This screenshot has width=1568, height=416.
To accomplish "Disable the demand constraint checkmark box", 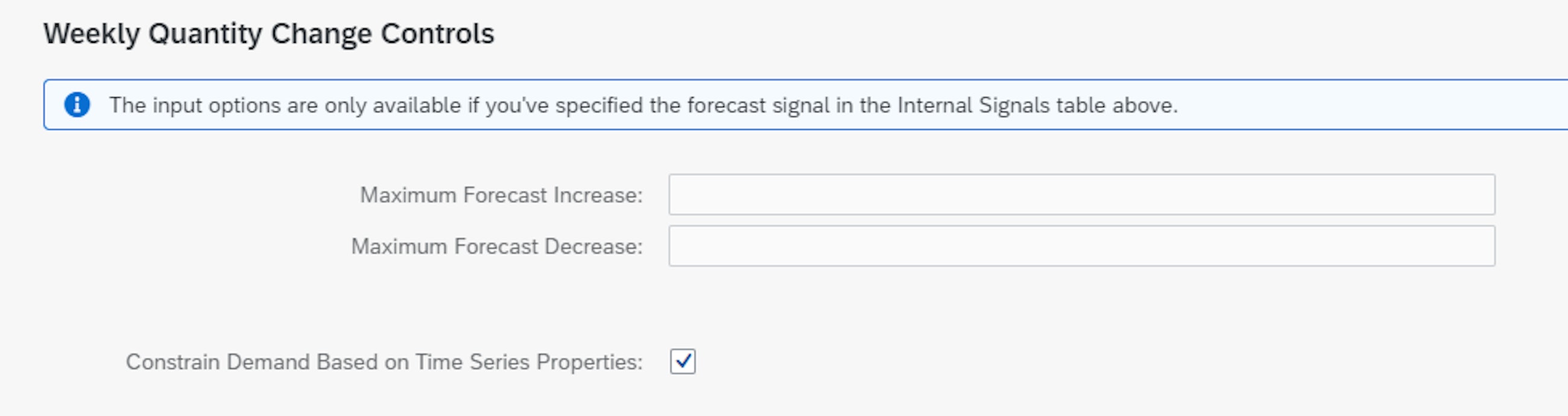I will click(682, 362).
